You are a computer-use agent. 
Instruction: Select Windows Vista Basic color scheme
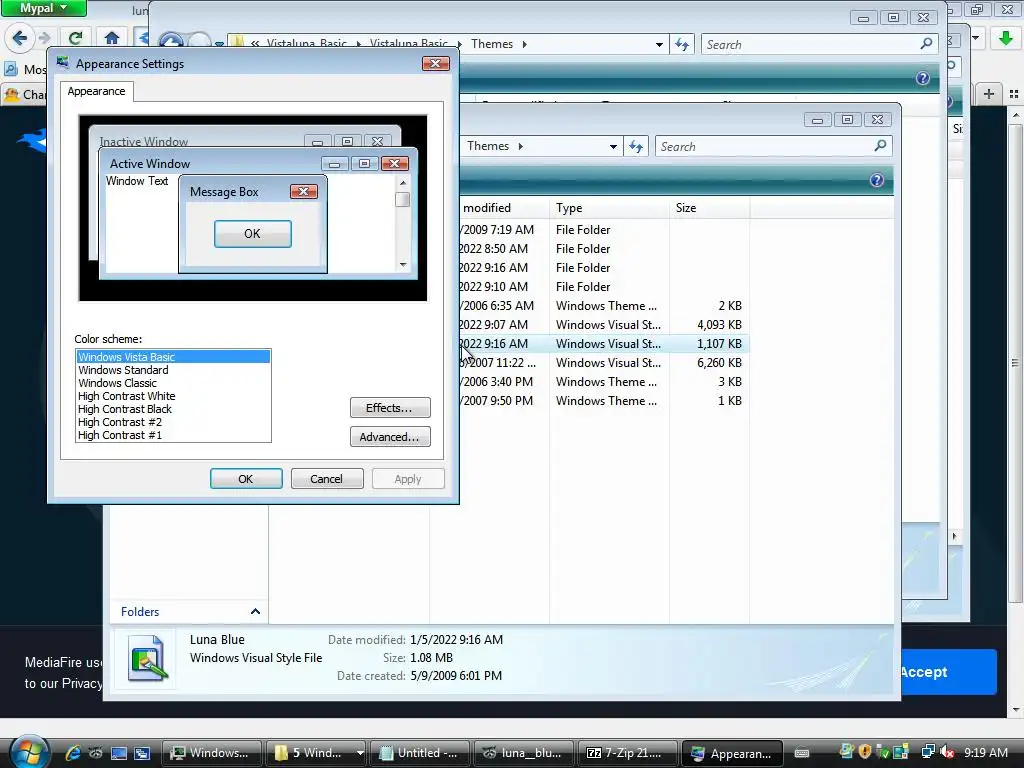pos(173,357)
